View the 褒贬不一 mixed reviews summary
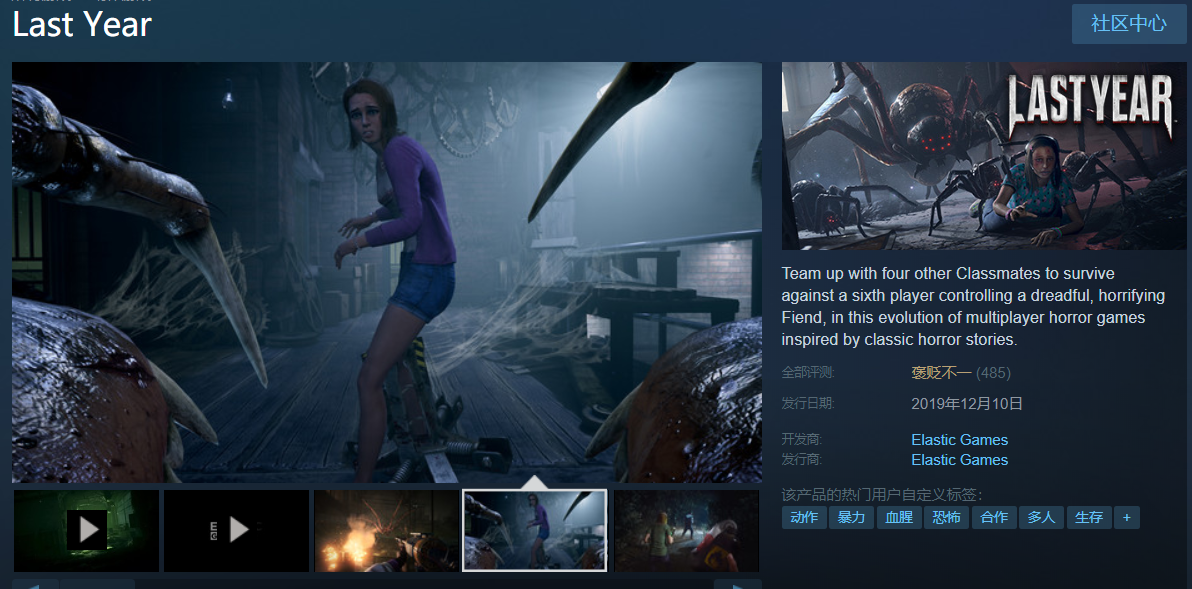Screen dimensions: 1192x589 pos(941,373)
